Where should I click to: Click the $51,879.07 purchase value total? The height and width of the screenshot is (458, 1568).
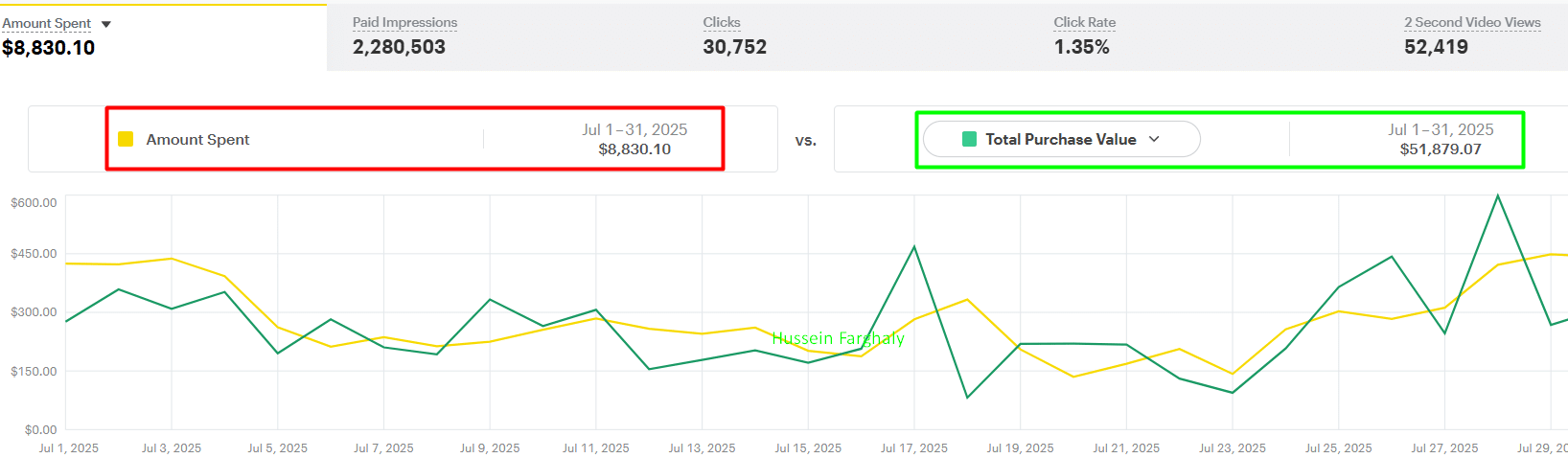(x=1441, y=149)
